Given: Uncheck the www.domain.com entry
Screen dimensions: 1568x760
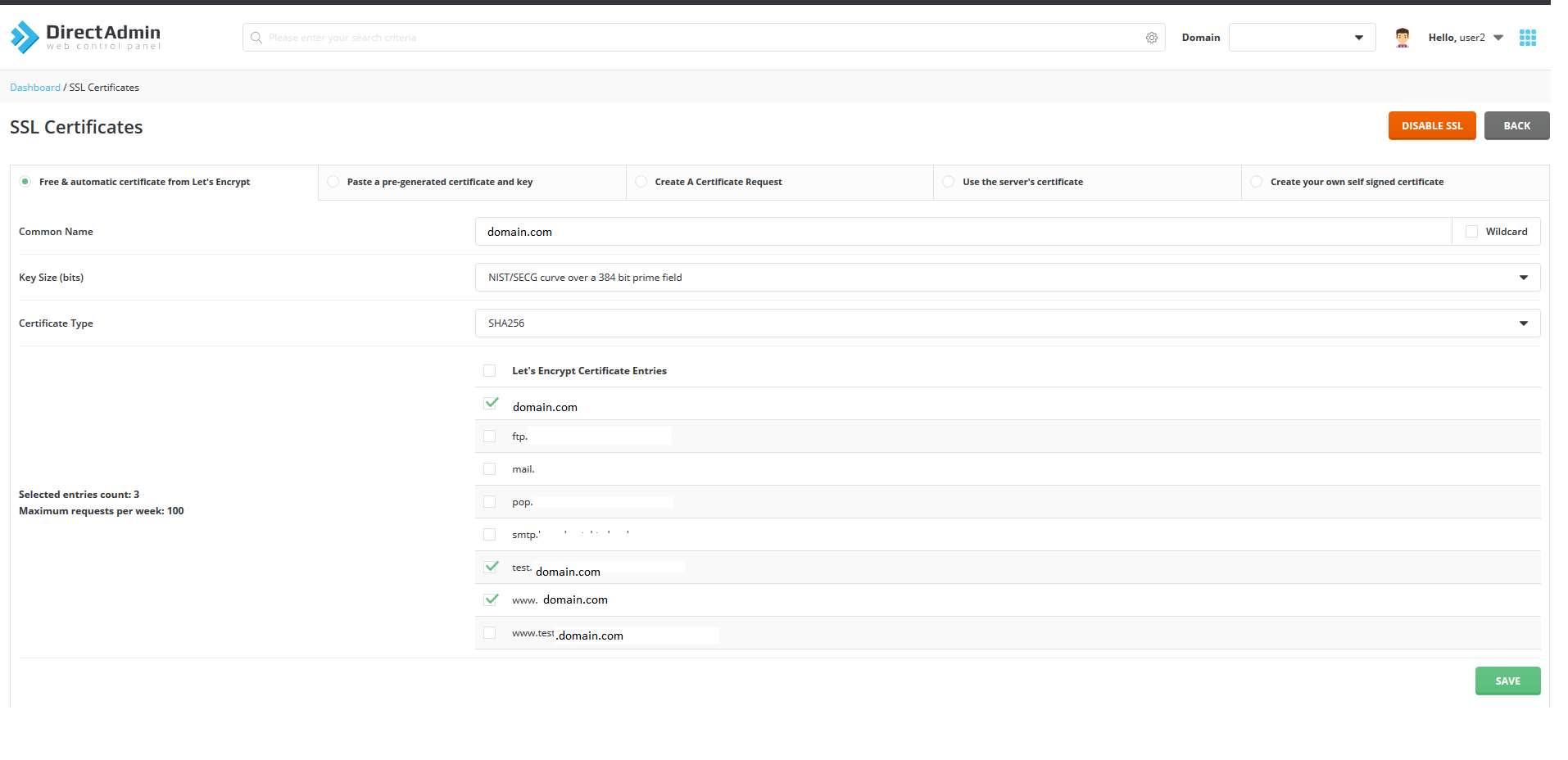Looking at the screenshot, I should (491, 599).
